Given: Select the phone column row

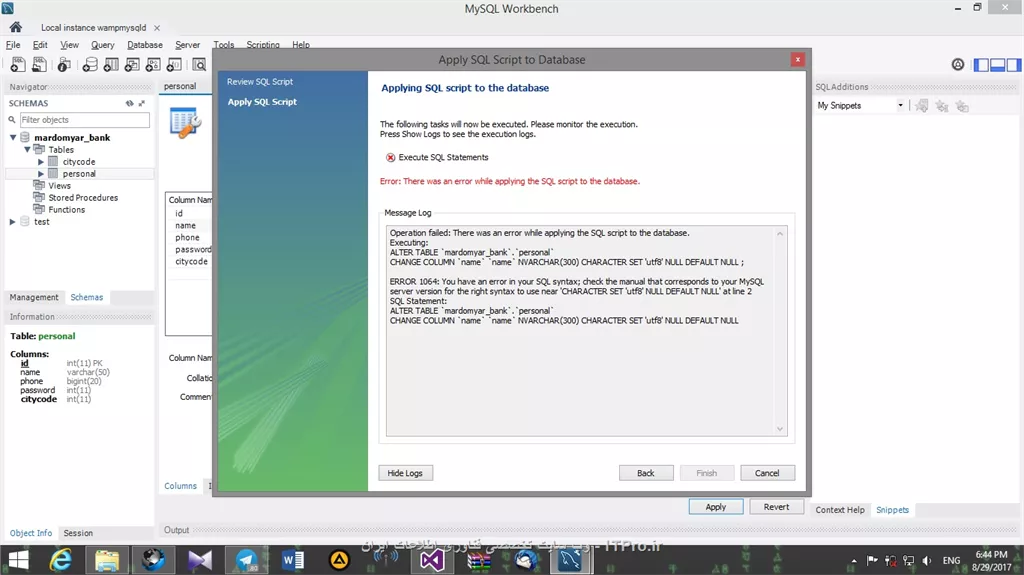Looking at the screenshot, I should tap(189, 237).
